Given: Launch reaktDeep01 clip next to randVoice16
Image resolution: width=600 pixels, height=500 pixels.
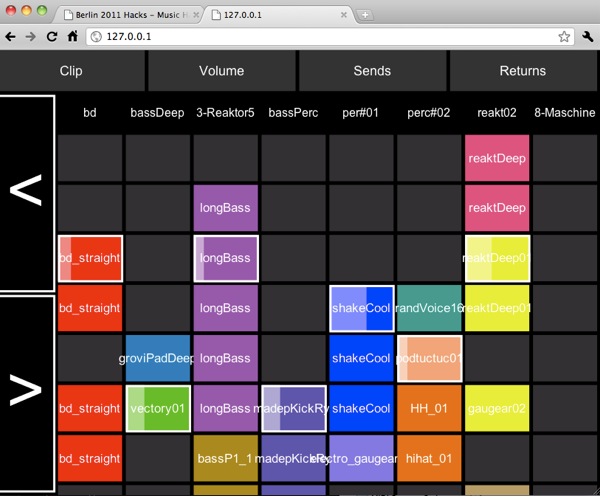Looking at the screenshot, I should click(497, 308).
